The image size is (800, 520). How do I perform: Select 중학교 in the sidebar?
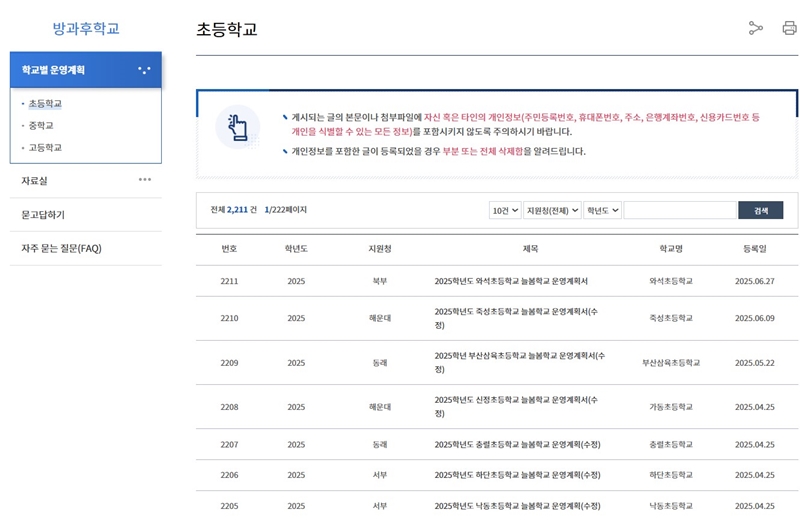41,126
